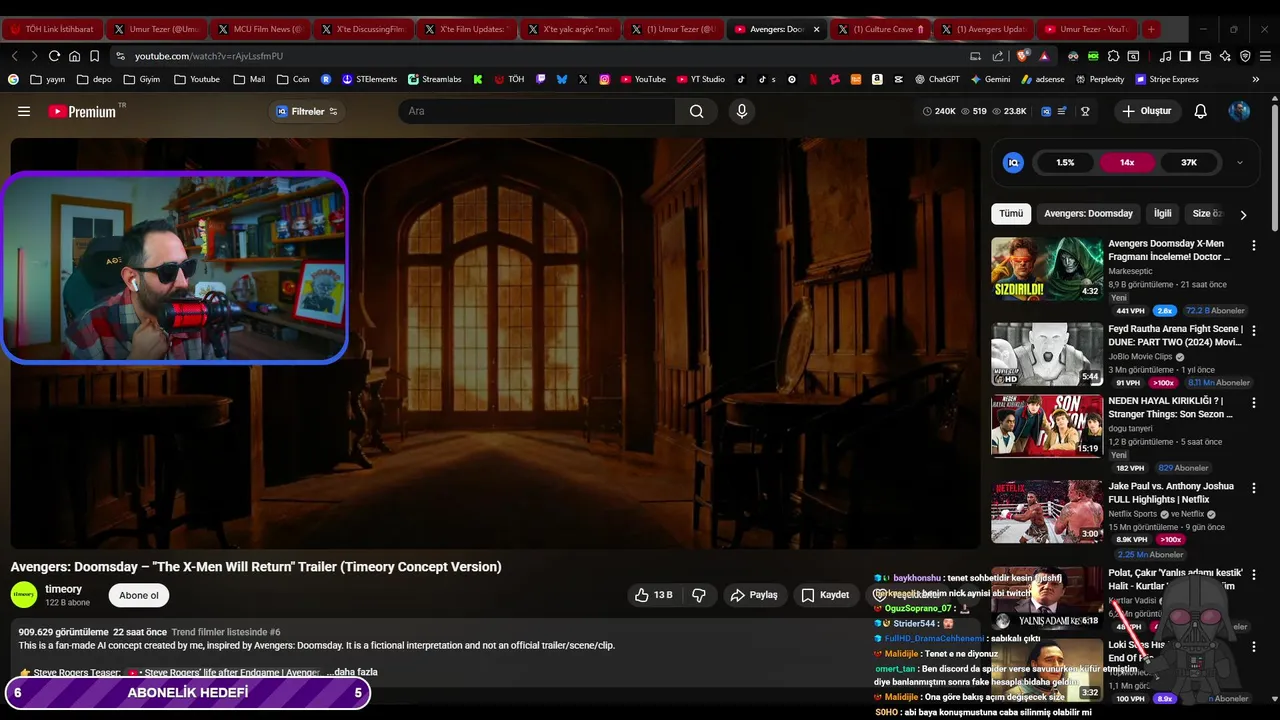
Task: Open the Bluesky butterfly bookmark
Action: tap(562, 79)
